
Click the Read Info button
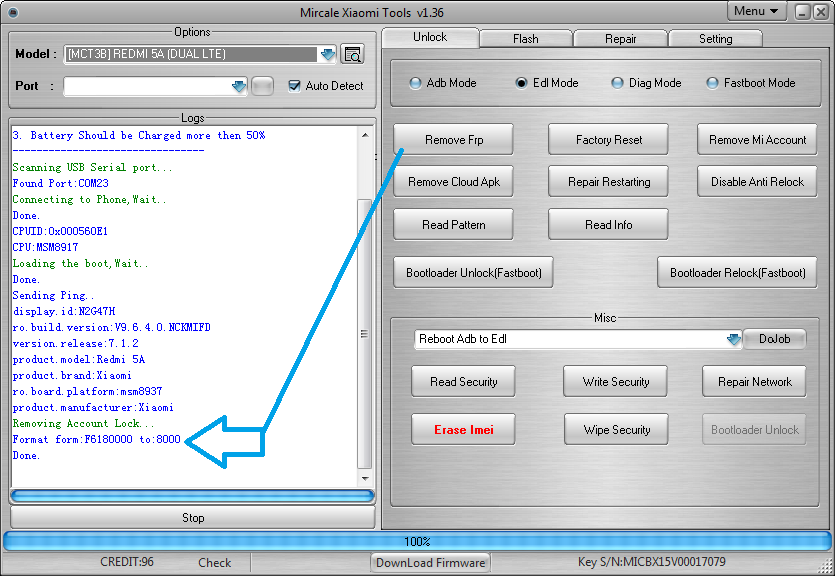[x=609, y=225]
